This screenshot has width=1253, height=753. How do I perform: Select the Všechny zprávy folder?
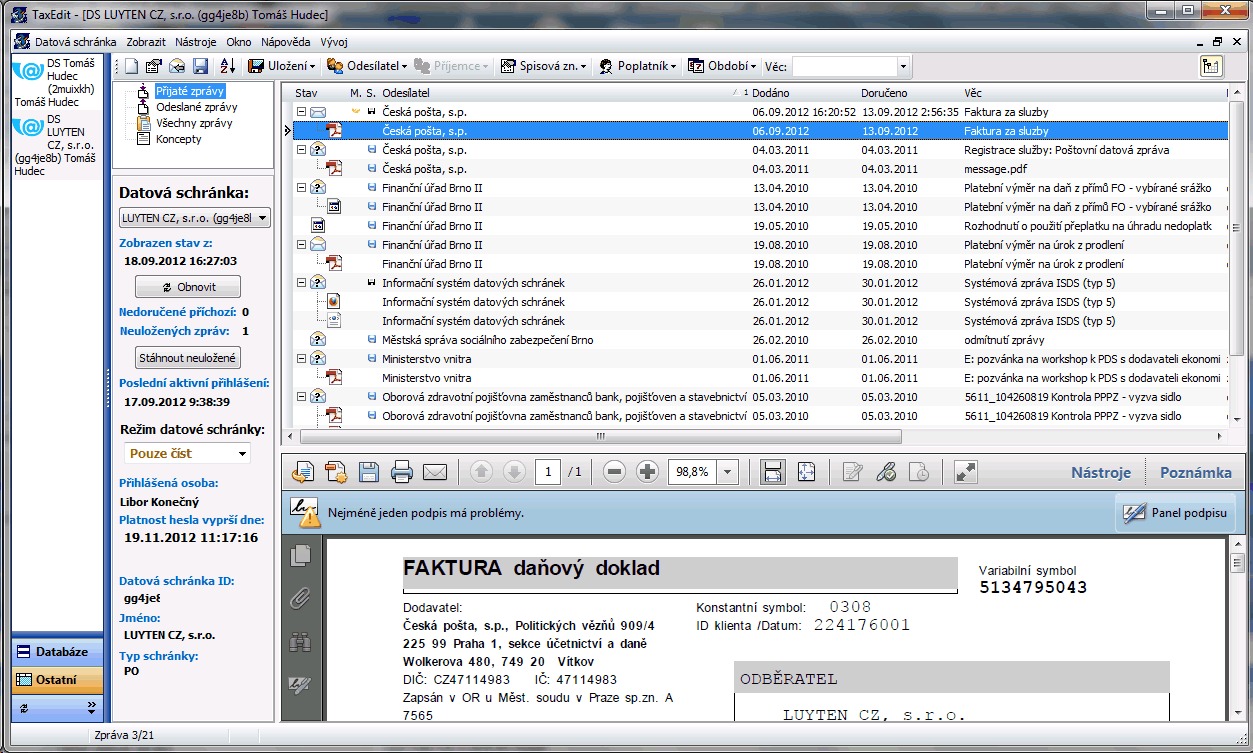tap(194, 123)
